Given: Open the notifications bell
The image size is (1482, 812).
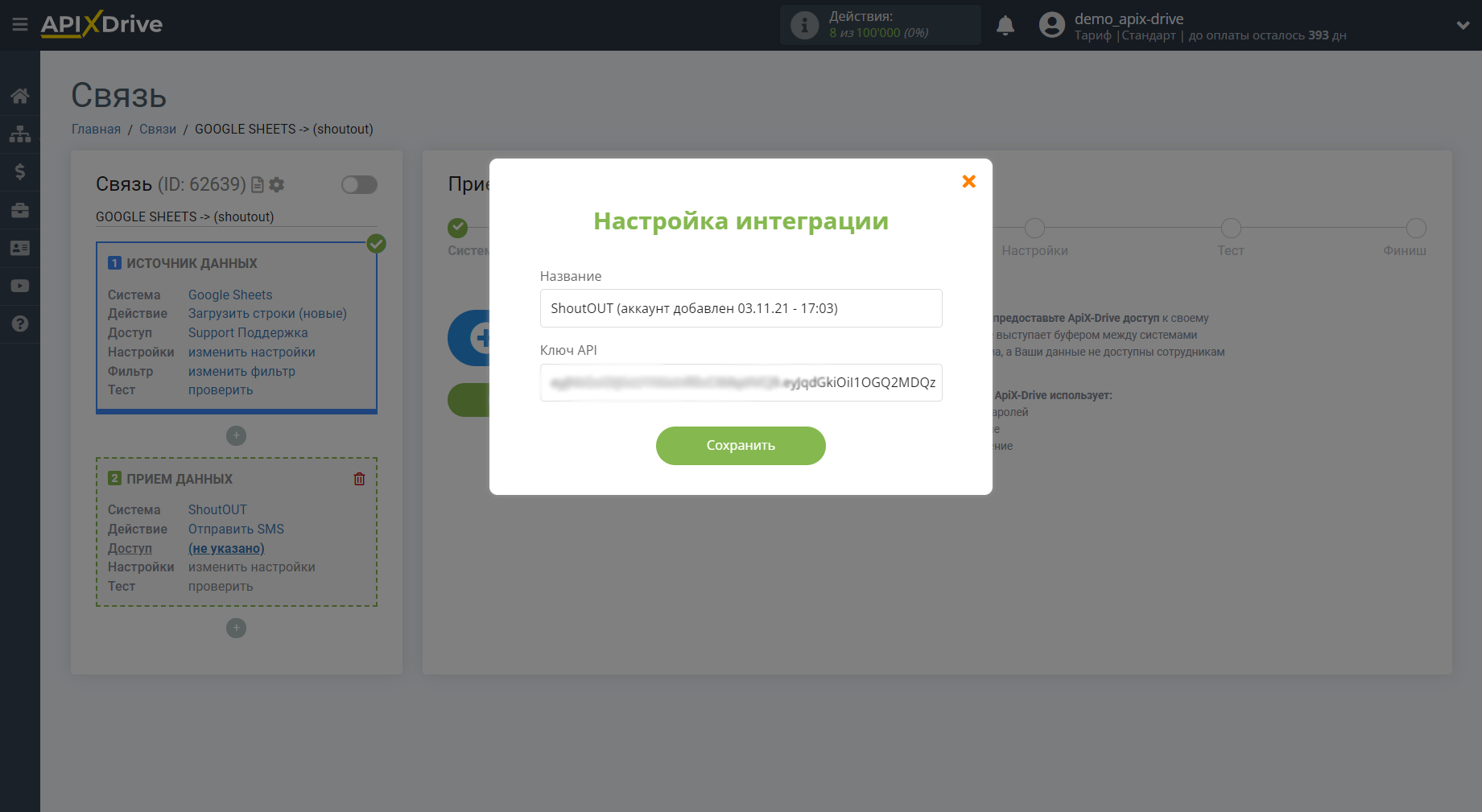Looking at the screenshot, I should [x=1005, y=26].
